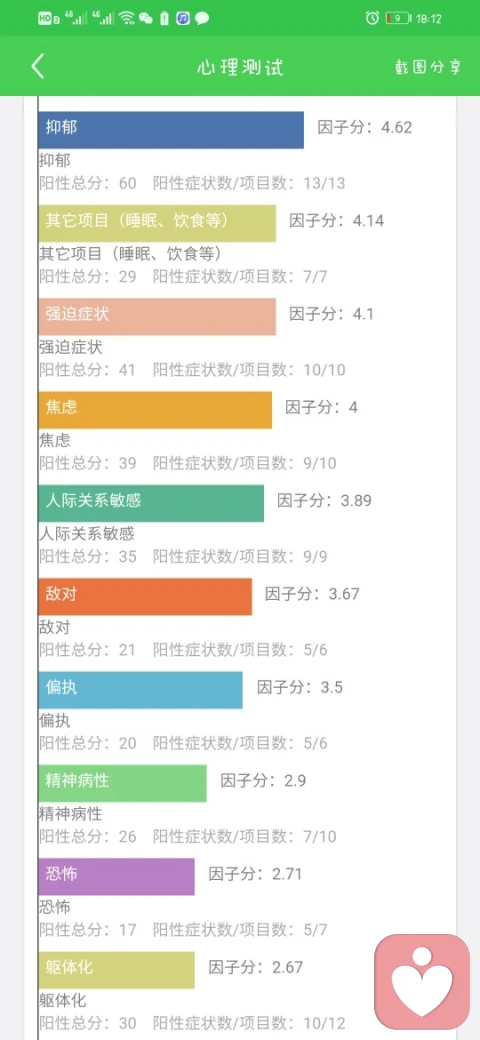Tap the message bubble notification icon

[x=202, y=19]
